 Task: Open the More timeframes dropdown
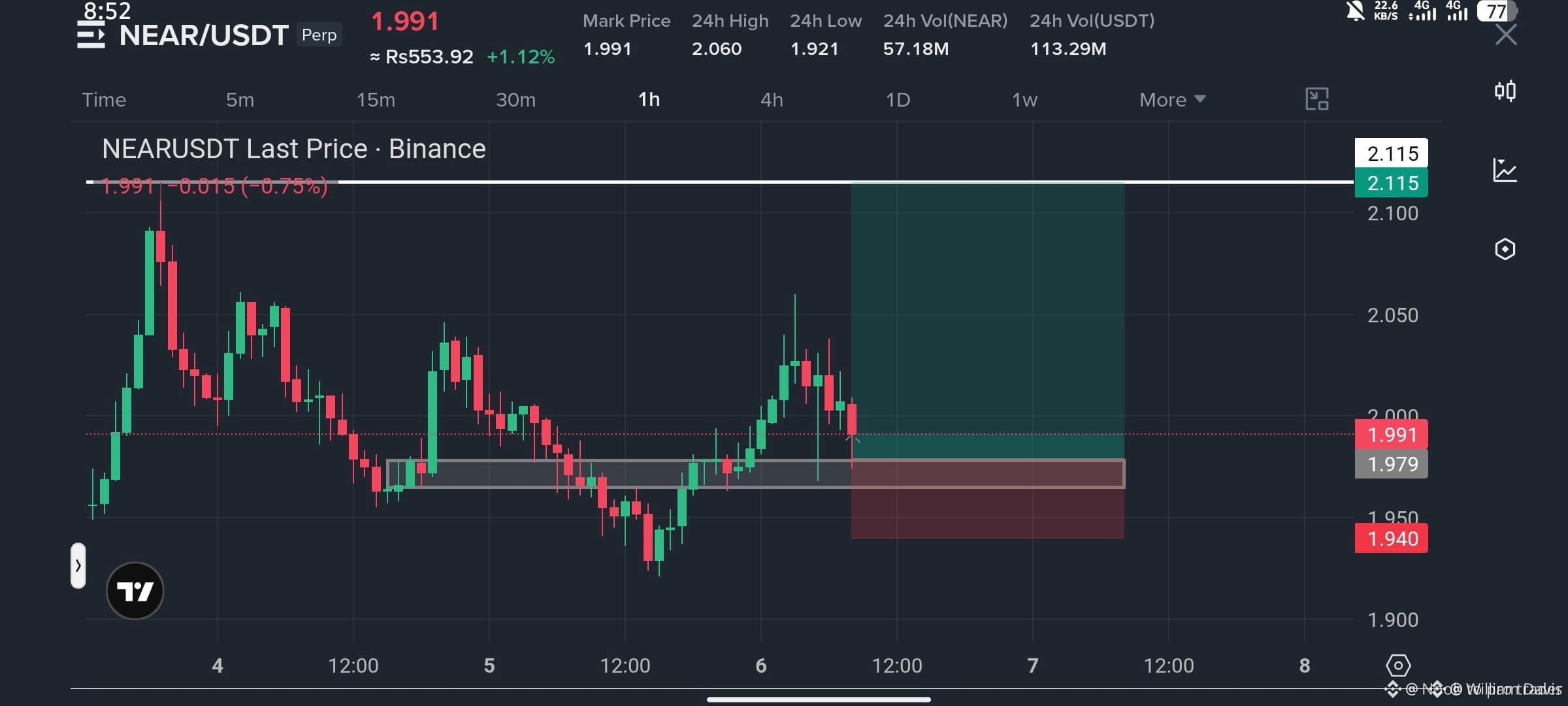tap(1172, 100)
